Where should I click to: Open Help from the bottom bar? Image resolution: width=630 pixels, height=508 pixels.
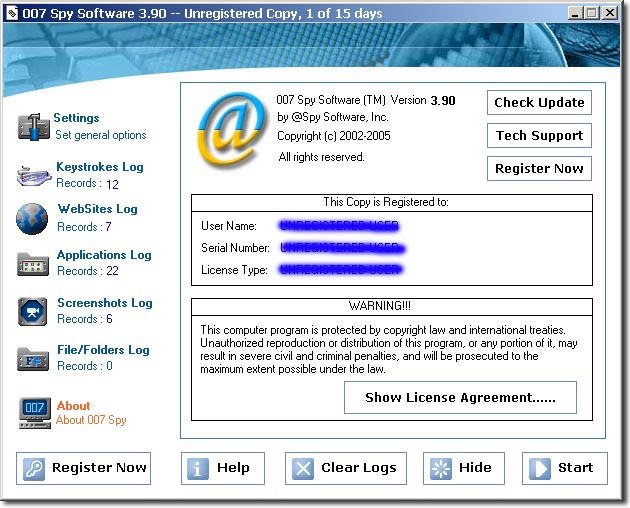coord(223,468)
